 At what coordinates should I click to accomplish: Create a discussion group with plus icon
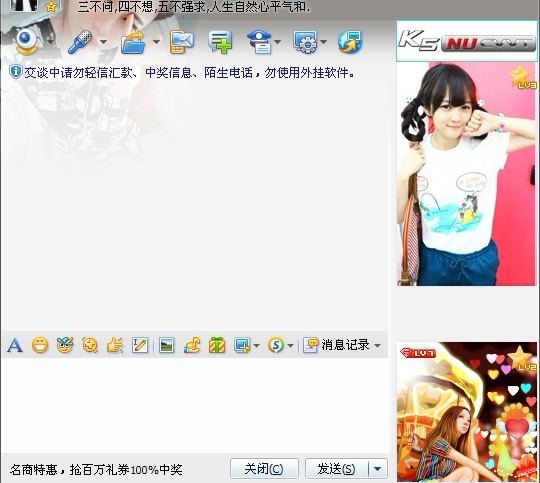[x=220, y=42]
